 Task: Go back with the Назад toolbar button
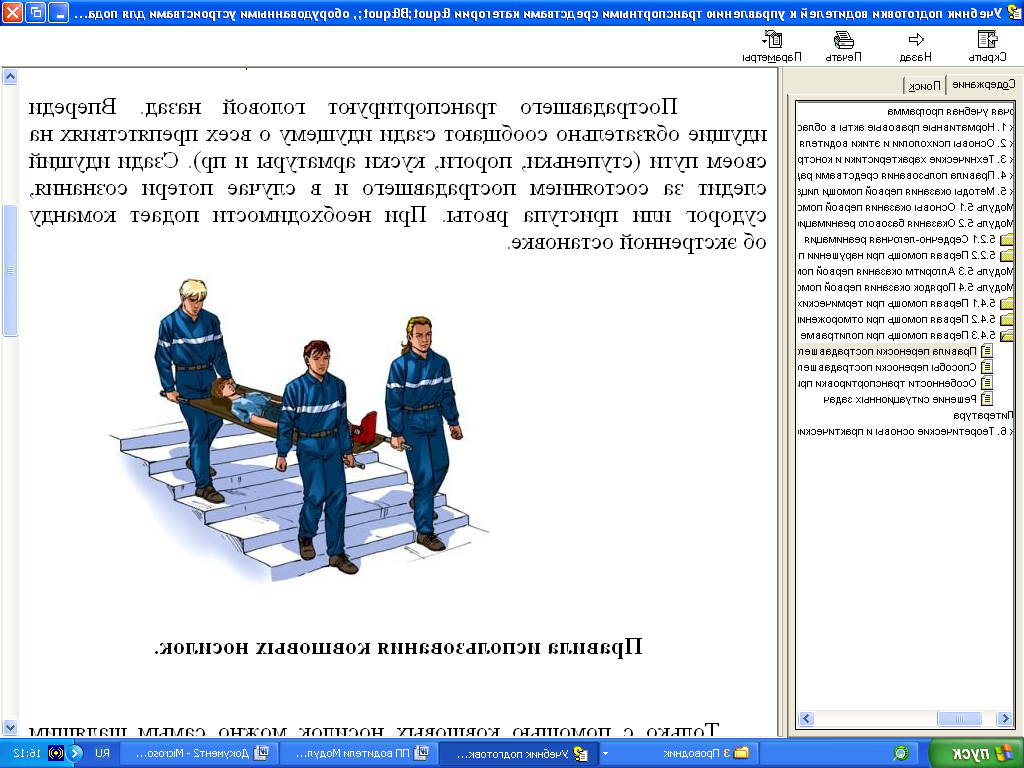coord(916,46)
